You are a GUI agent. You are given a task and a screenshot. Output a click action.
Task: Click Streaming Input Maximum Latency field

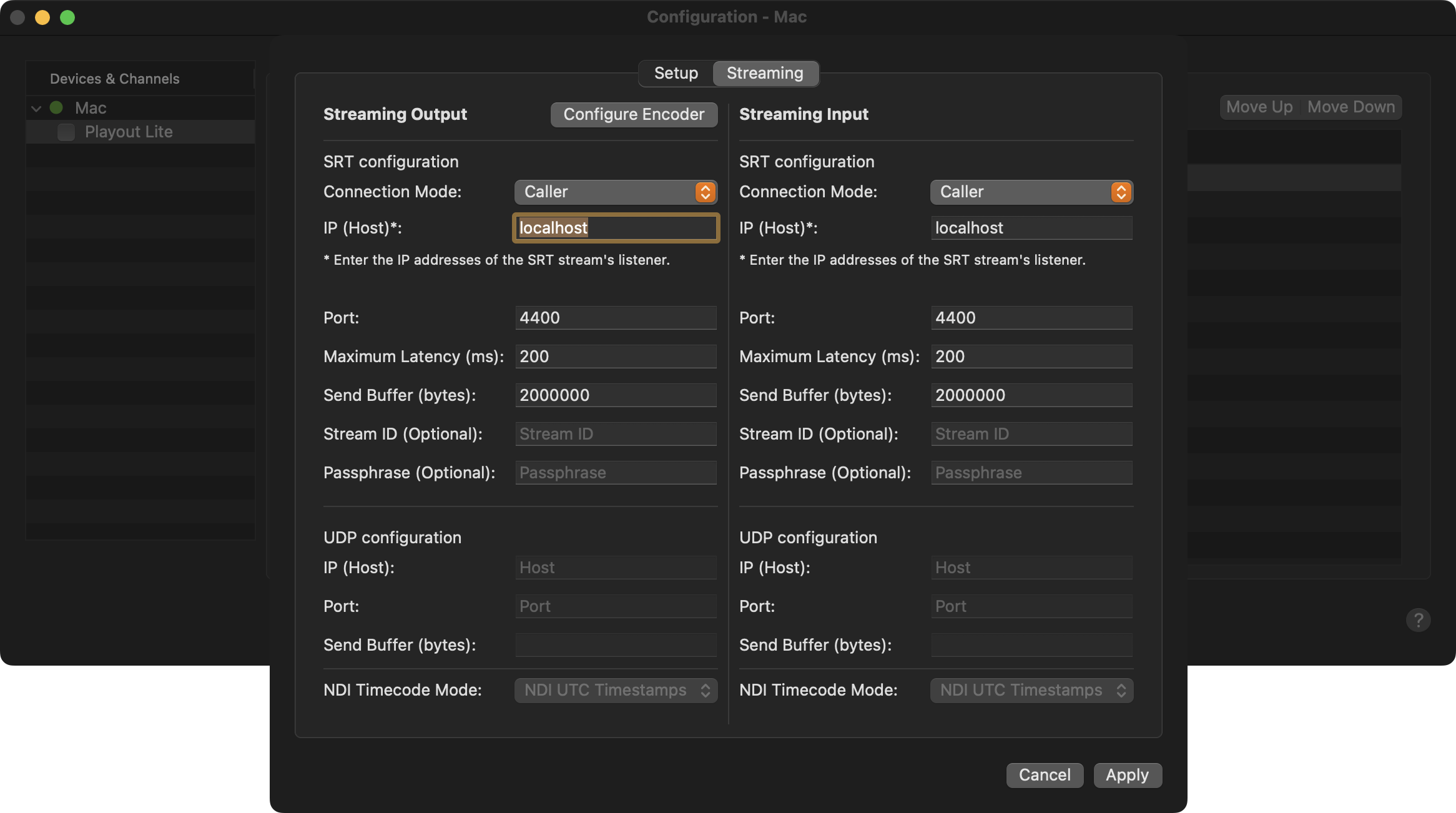coord(1031,357)
